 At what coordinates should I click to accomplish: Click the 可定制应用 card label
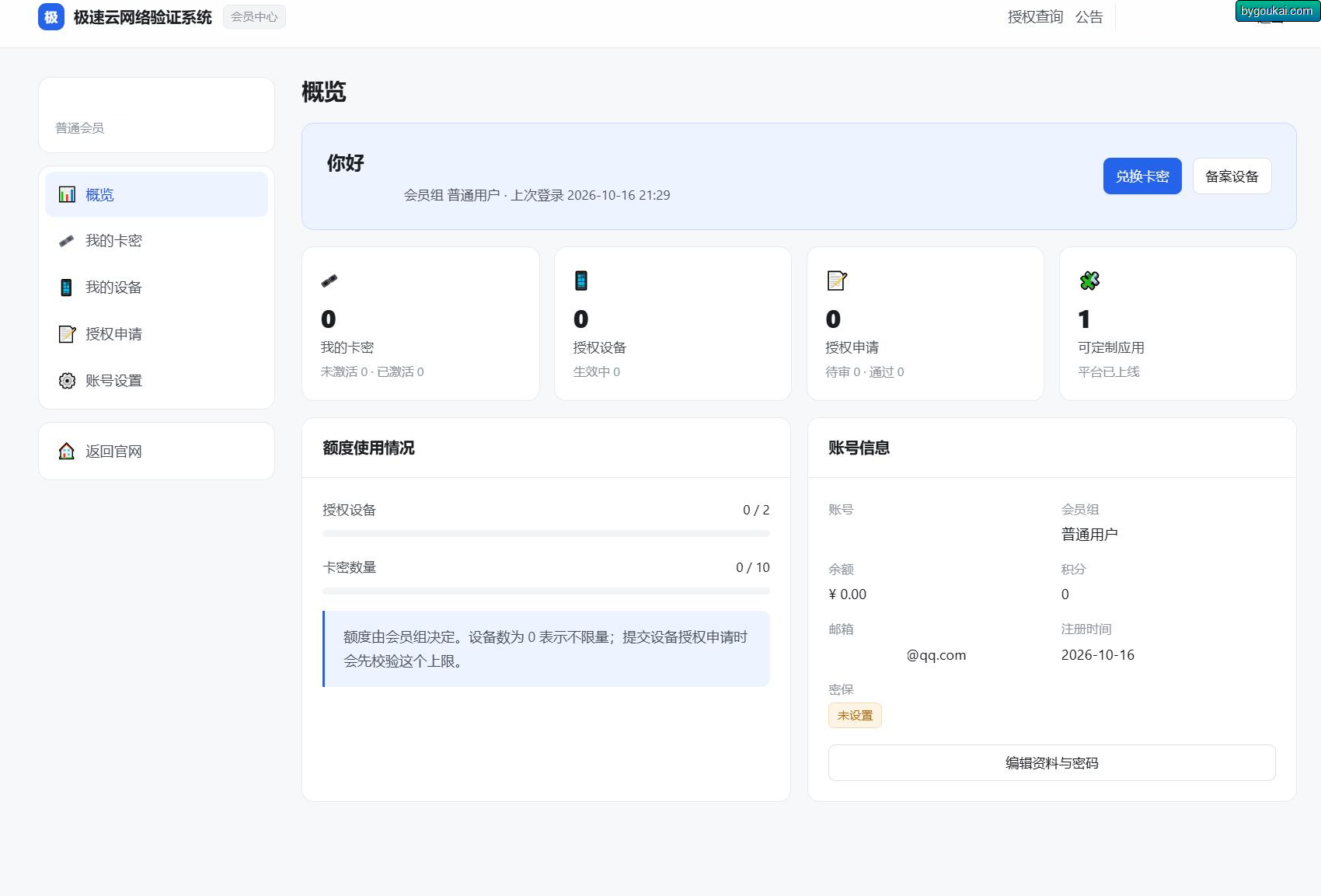coord(1111,347)
